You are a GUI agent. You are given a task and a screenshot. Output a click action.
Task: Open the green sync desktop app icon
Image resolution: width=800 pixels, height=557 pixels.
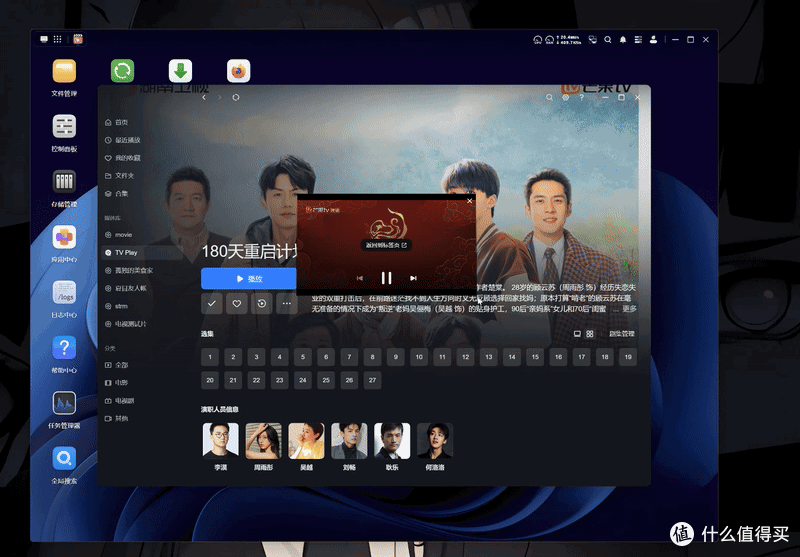pos(122,71)
